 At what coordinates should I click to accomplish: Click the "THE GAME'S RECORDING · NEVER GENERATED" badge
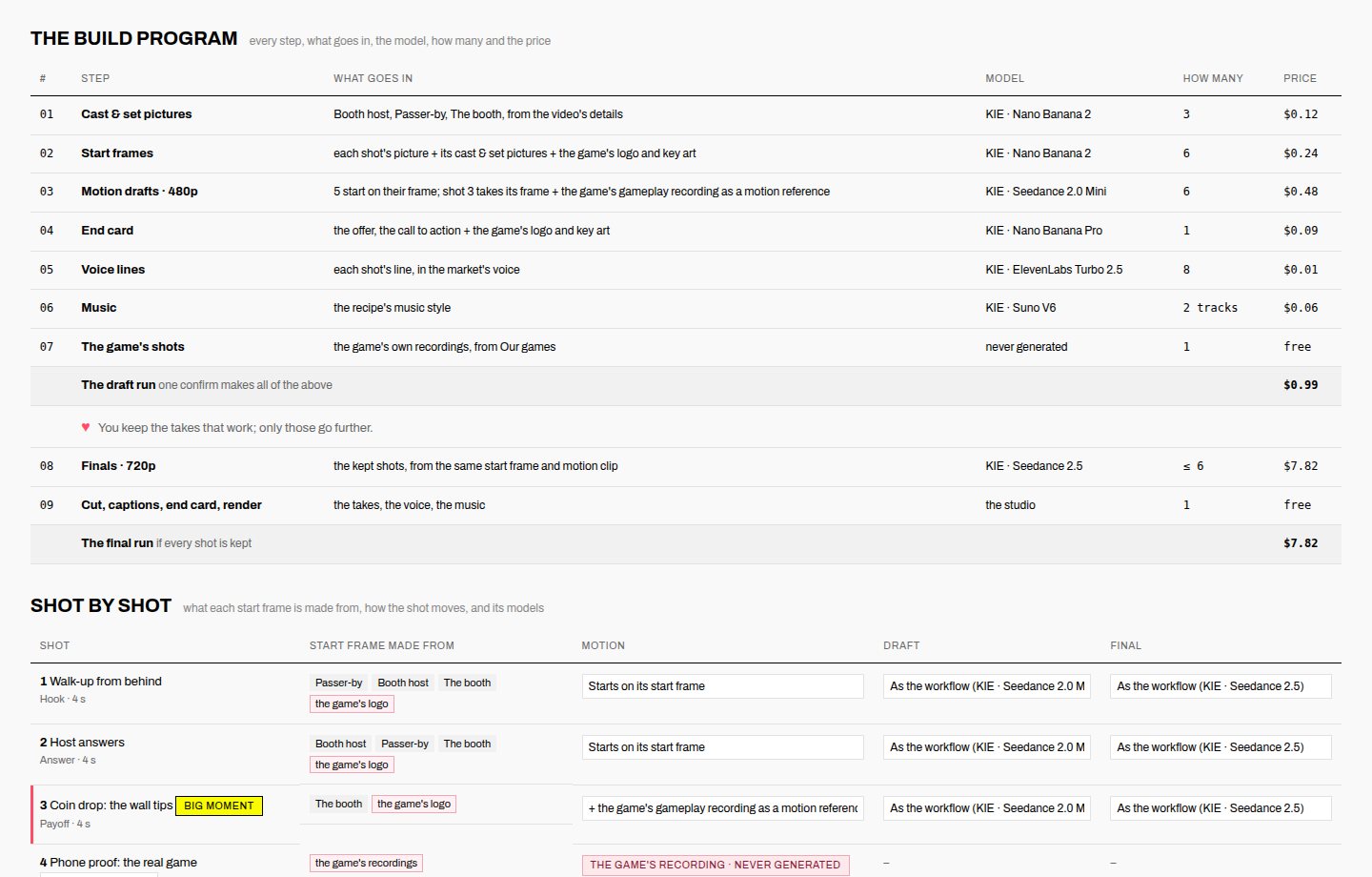[716, 865]
